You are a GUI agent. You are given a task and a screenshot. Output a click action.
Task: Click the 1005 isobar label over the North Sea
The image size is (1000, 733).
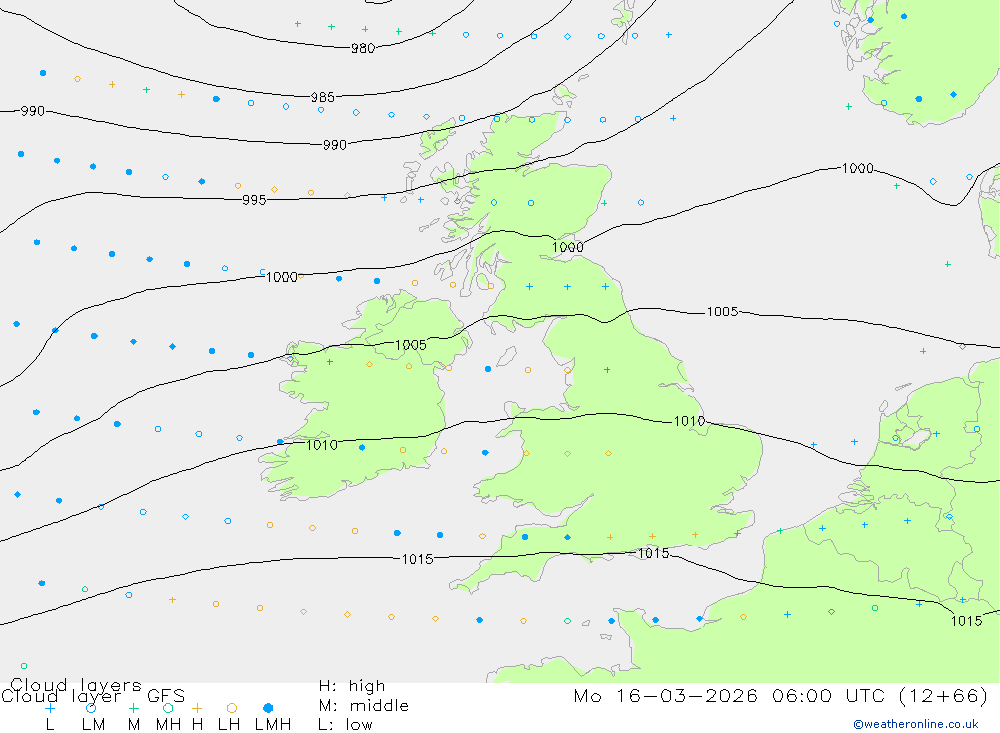tap(723, 311)
